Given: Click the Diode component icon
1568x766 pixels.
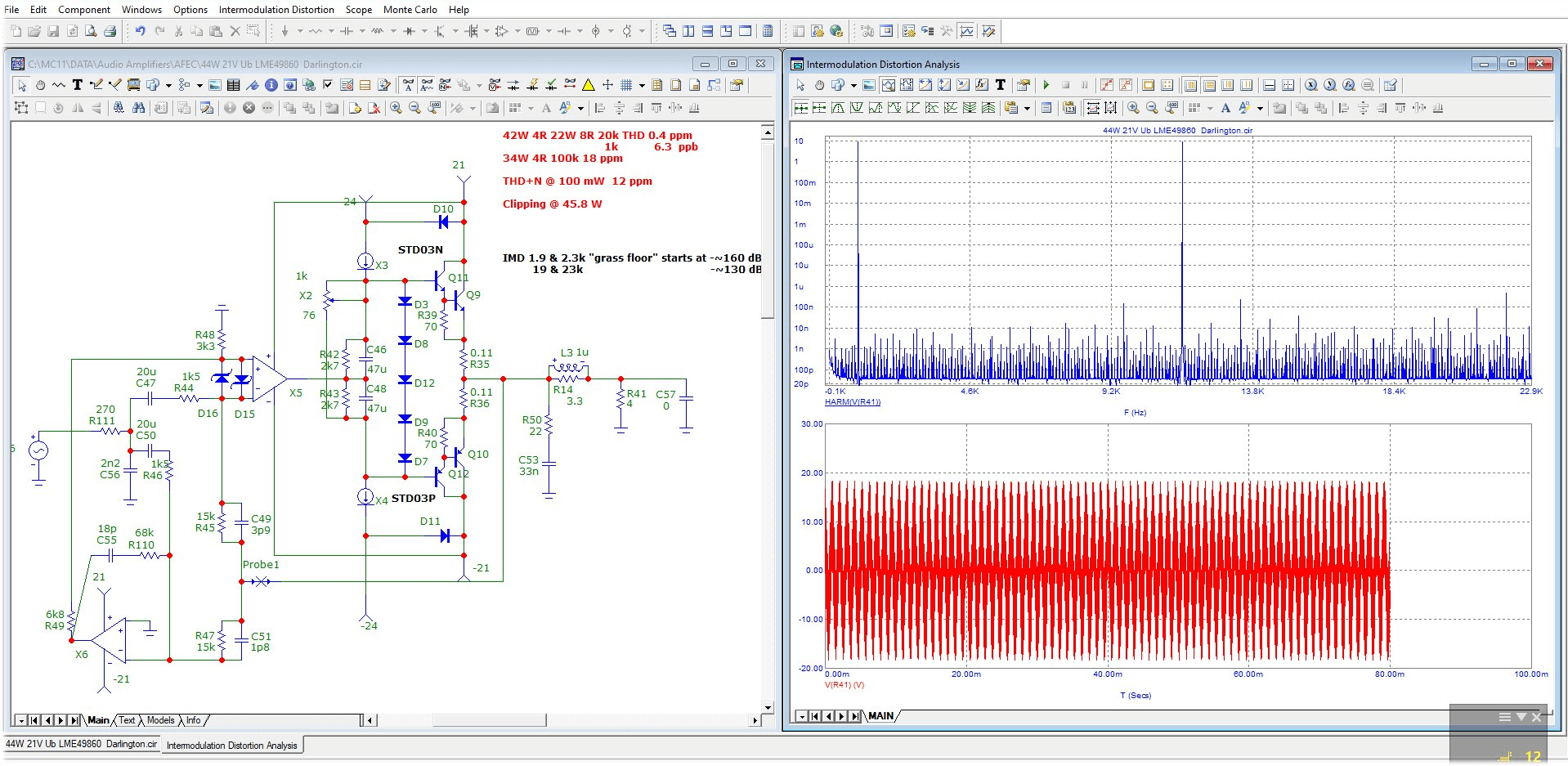Looking at the screenshot, I should click(x=409, y=31).
